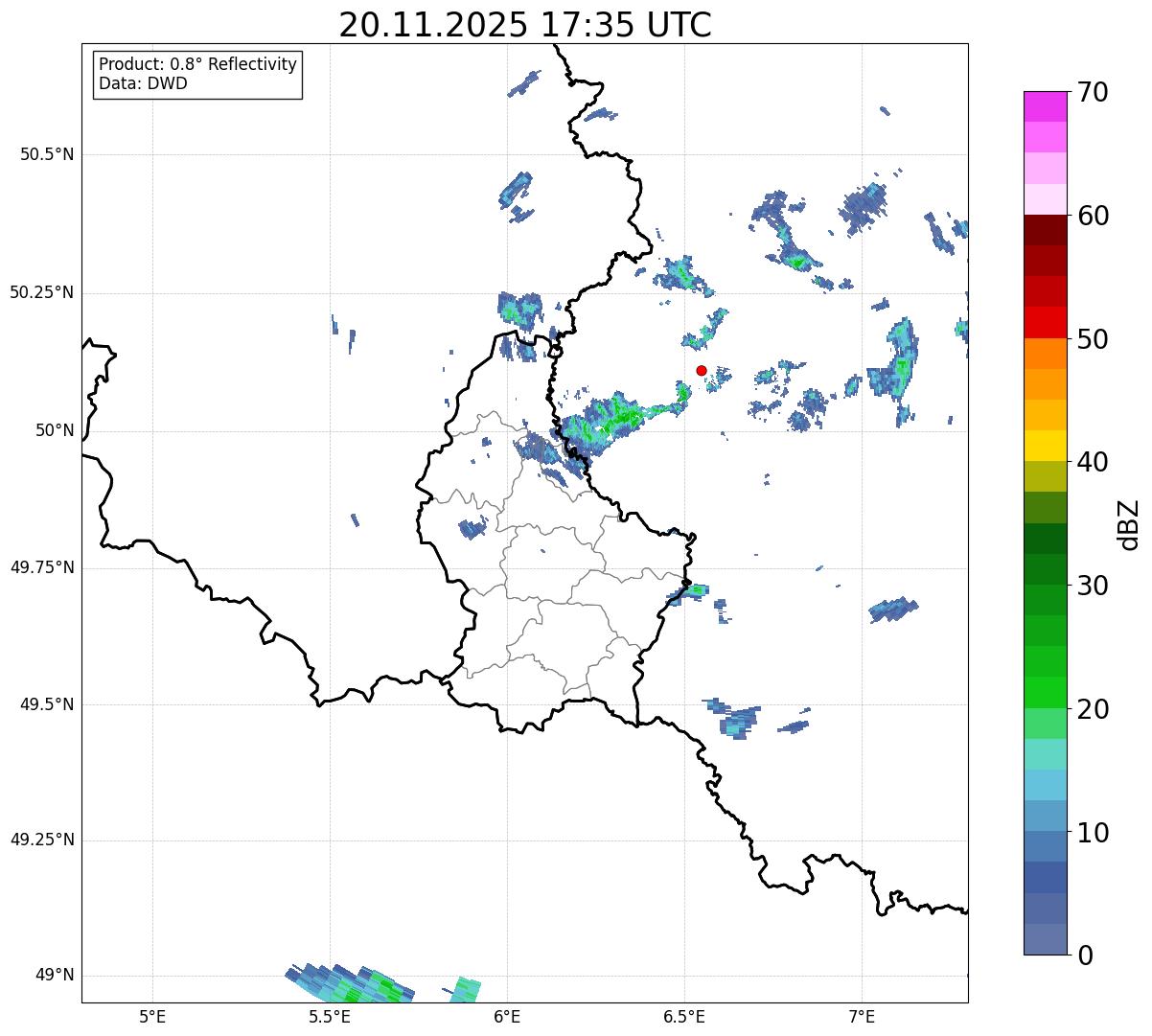Click the dark maroon colorbar swatch below 60
This screenshot has height=1036, width=1152.
[1045, 230]
